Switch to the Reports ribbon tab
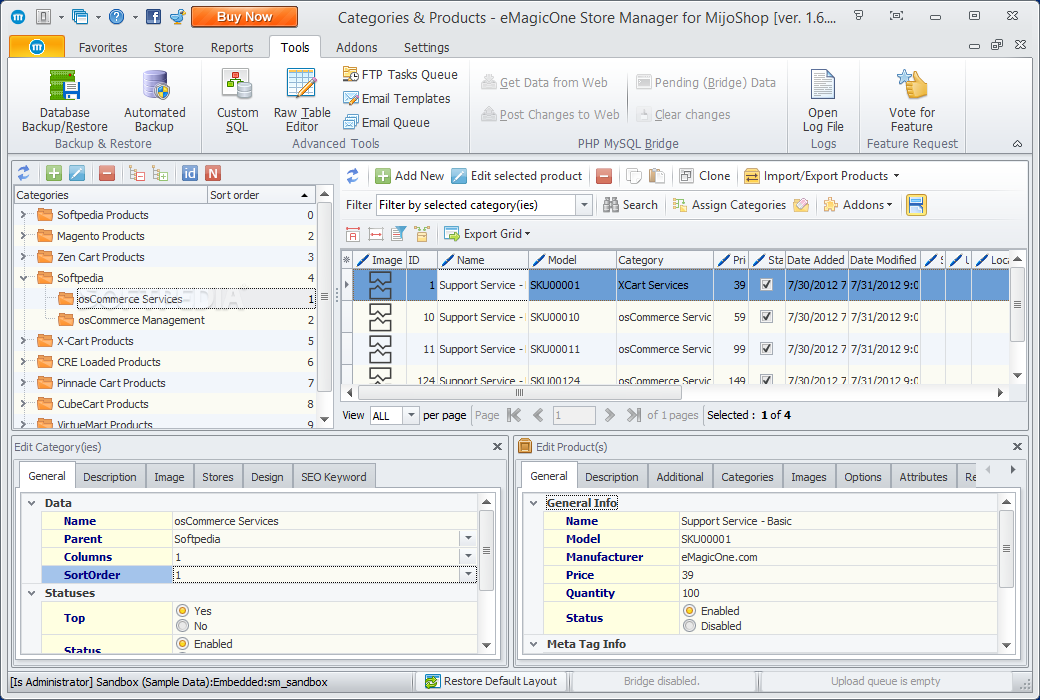 pos(231,47)
